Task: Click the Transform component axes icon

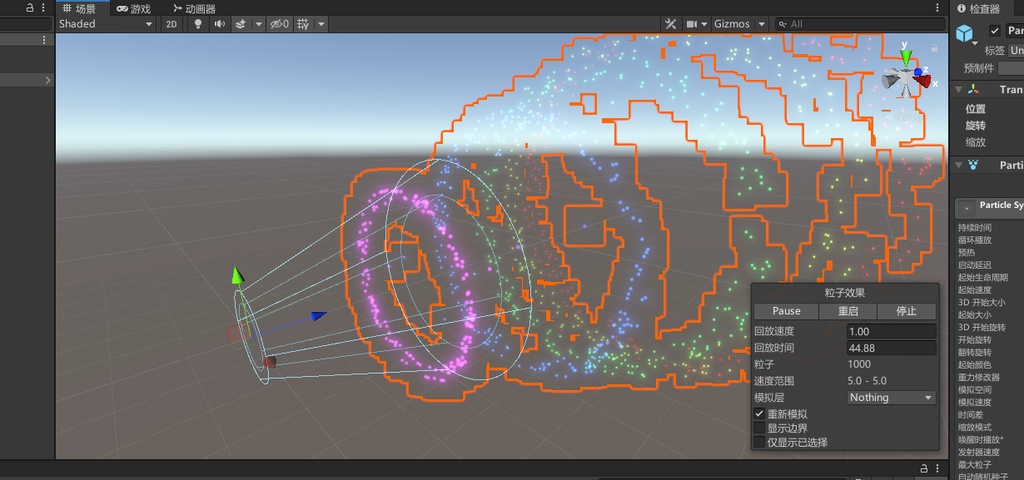Action: pos(973,89)
